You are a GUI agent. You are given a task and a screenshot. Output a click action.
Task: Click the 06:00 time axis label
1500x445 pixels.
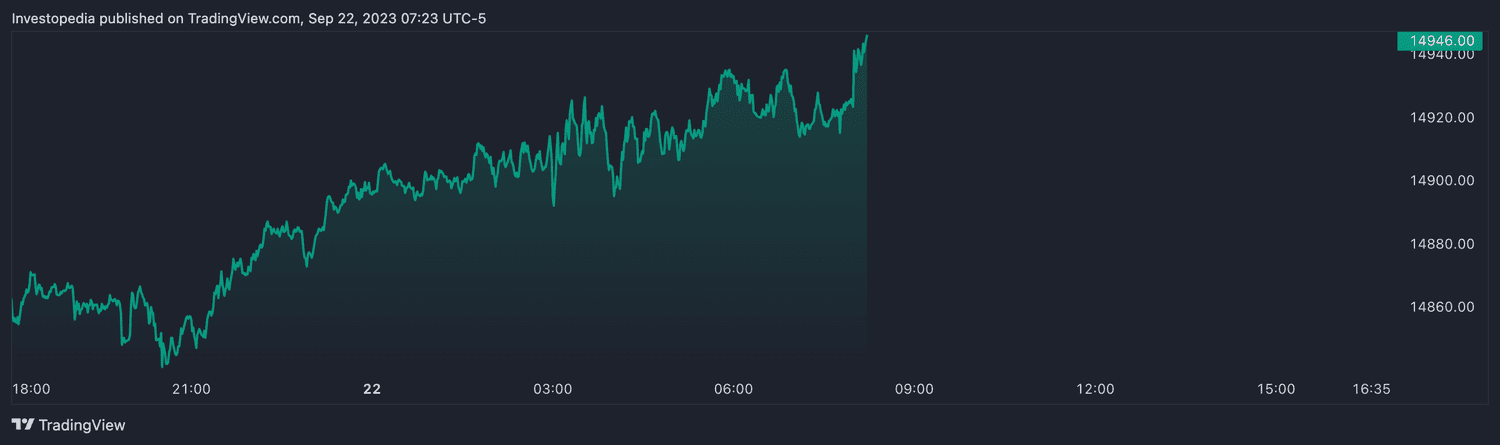pos(733,389)
